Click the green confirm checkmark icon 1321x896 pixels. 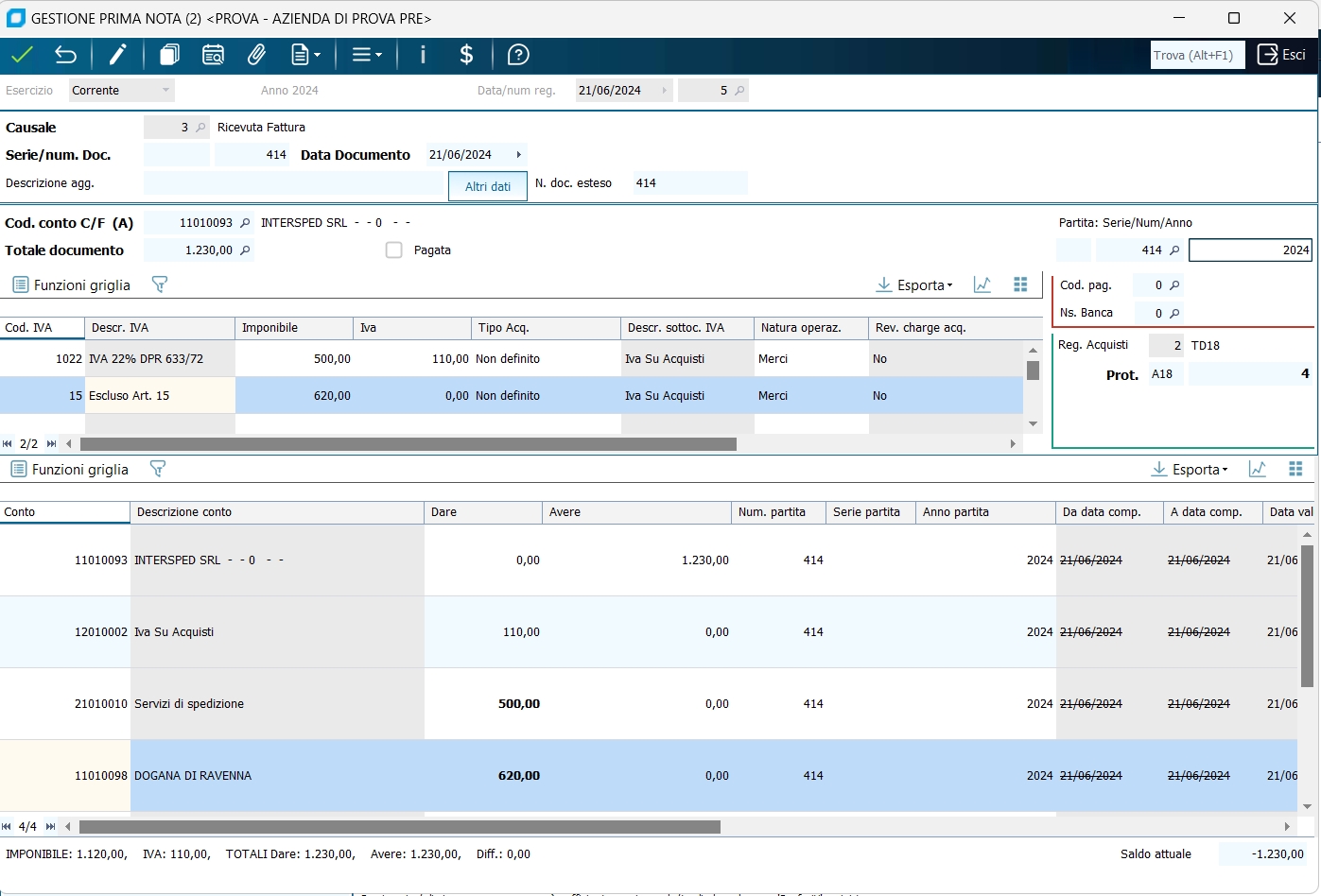[22, 55]
